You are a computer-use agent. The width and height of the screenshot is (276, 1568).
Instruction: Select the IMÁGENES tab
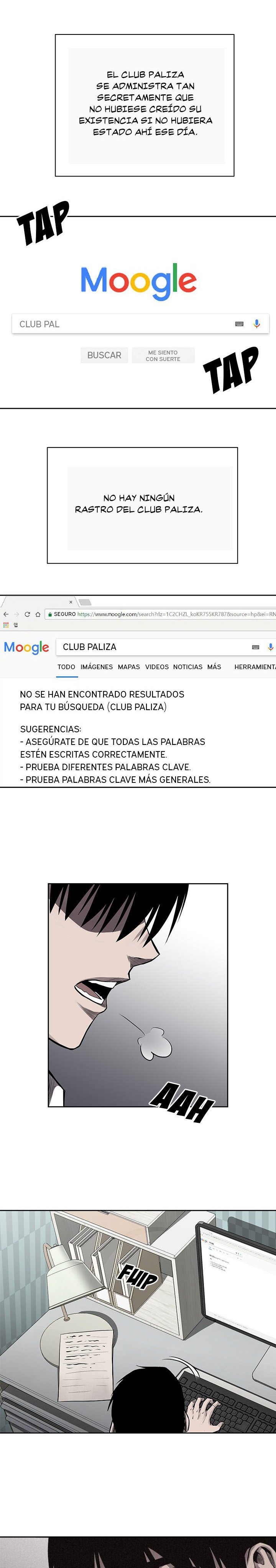pyautogui.click(x=97, y=667)
